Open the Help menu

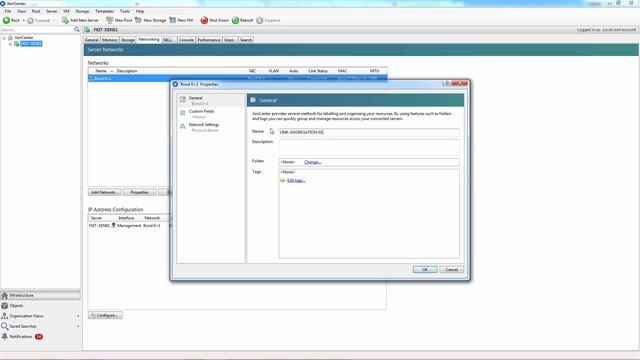[x=140, y=11]
